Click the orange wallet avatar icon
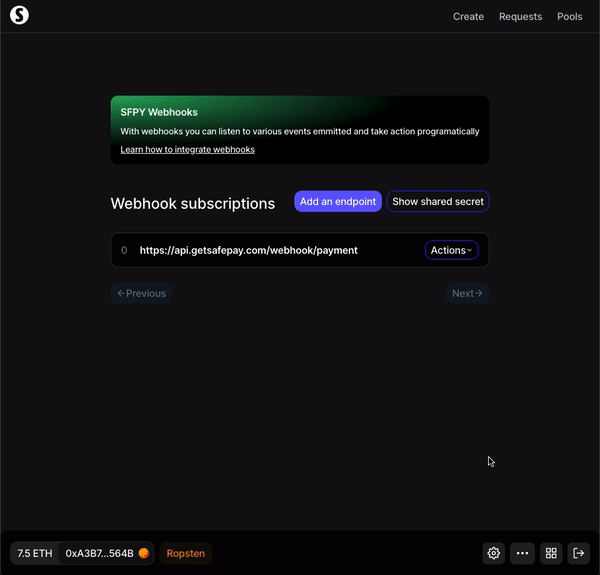Viewport: 600px width, 575px height. click(144, 553)
